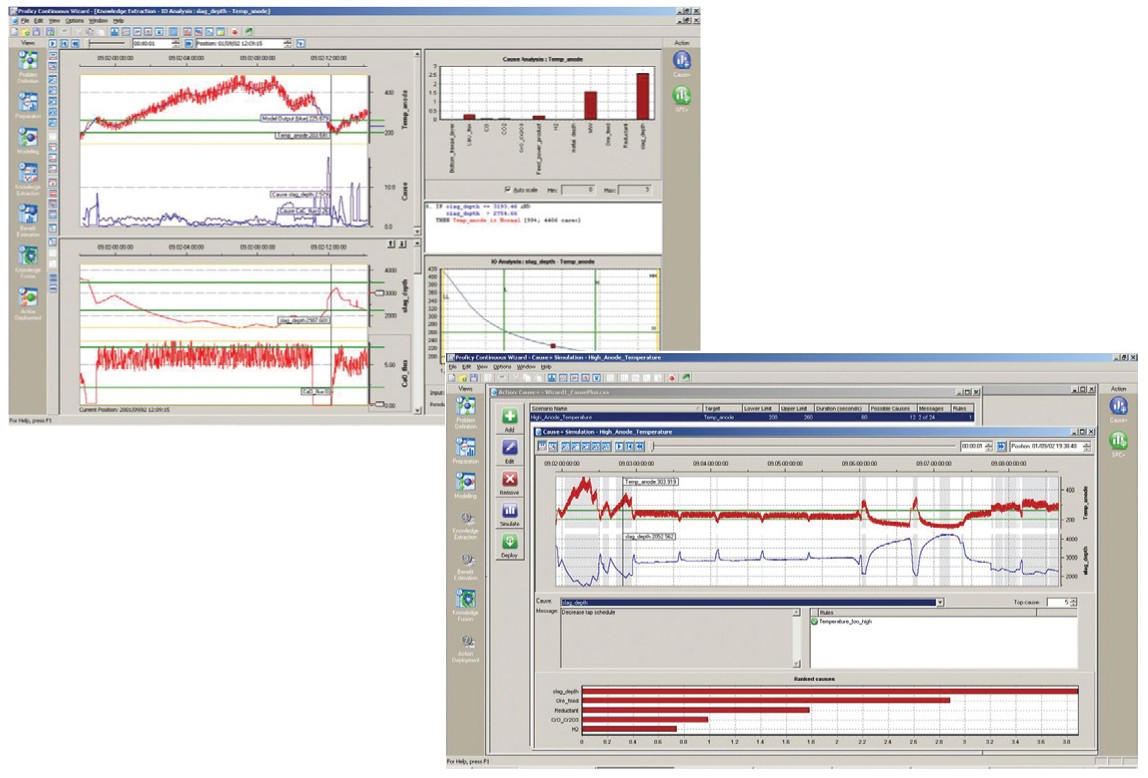Click the Ore_feed bar in Ranked causes
This screenshot has height=778, width=1148.
point(766,700)
